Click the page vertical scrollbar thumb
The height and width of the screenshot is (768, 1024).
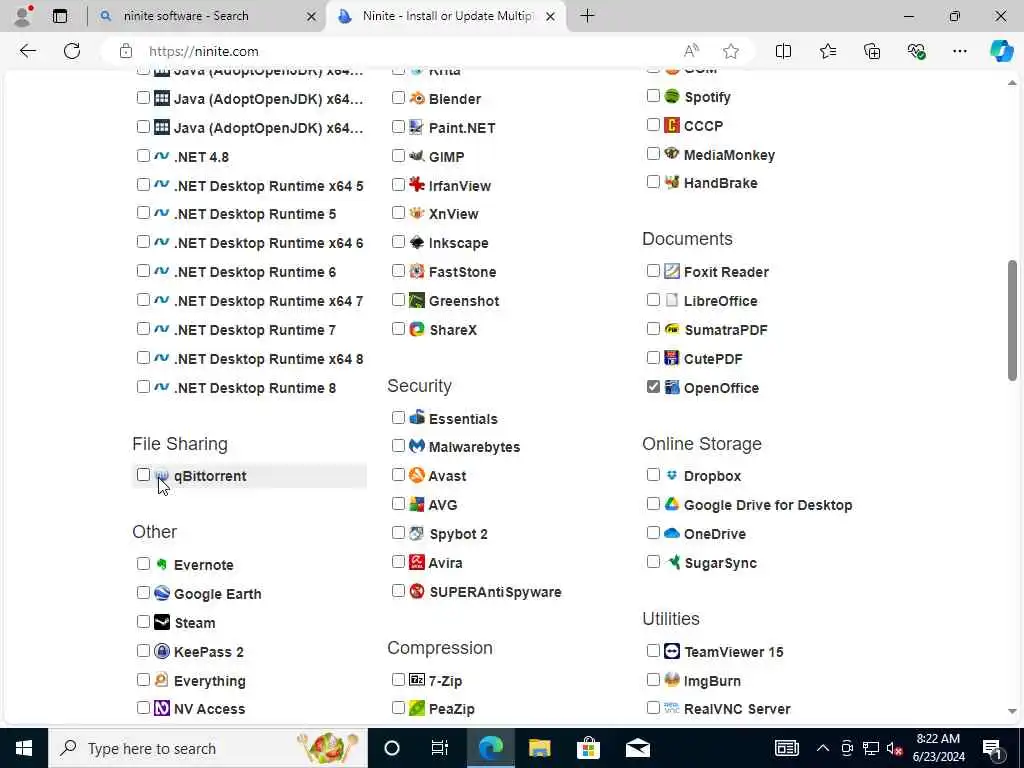1012,320
